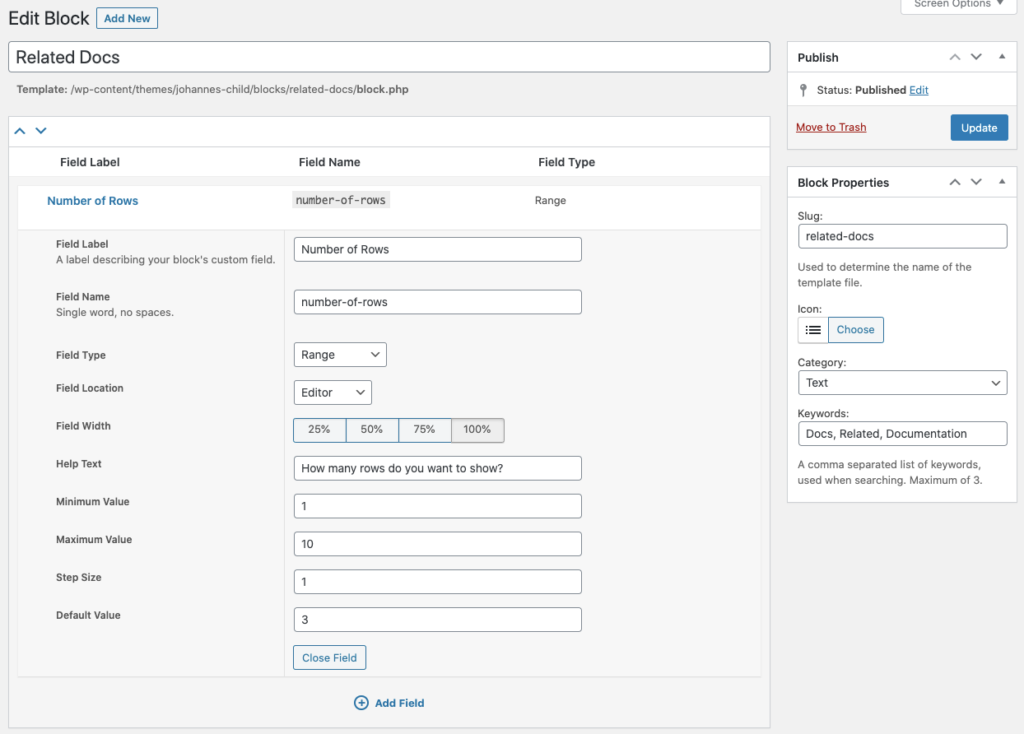Click the Field Name input with number-of-rows
This screenshot has height=734, width=1024.
point(438,302)
